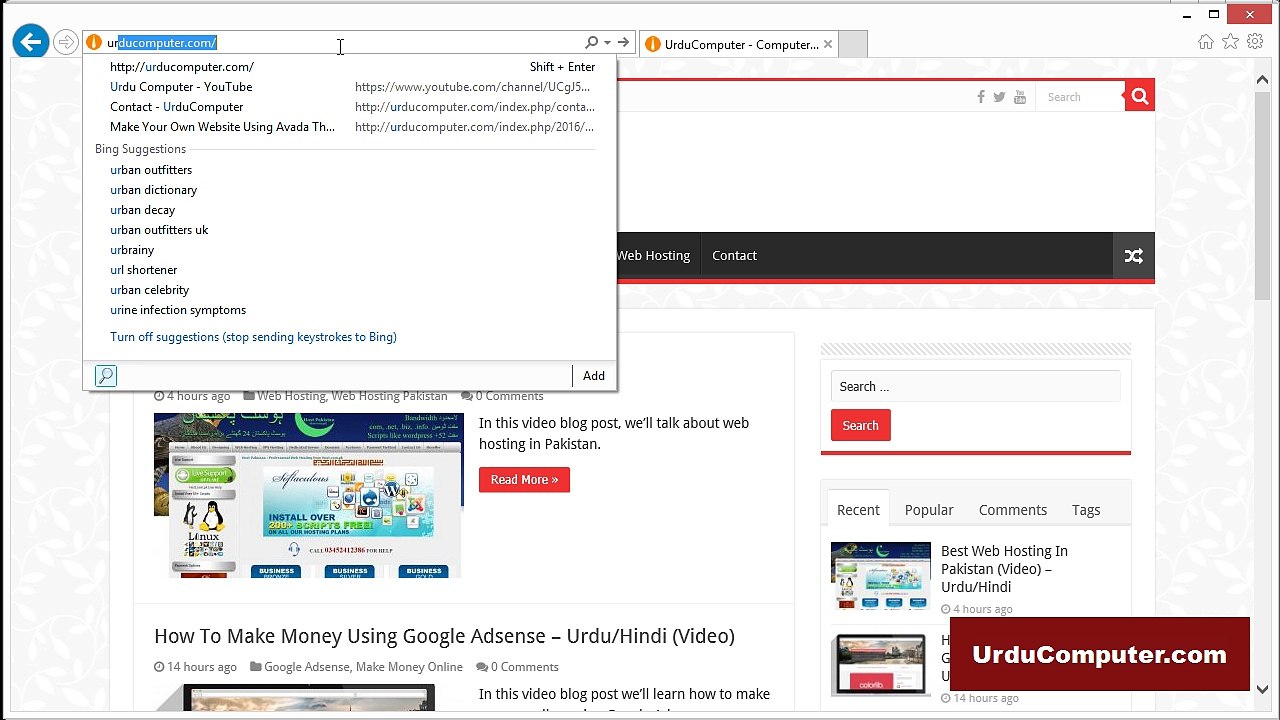Viewport: 1280px width, 720px height.
Task: Open Favorites star icon
Action: click(x=1230, y=41)
